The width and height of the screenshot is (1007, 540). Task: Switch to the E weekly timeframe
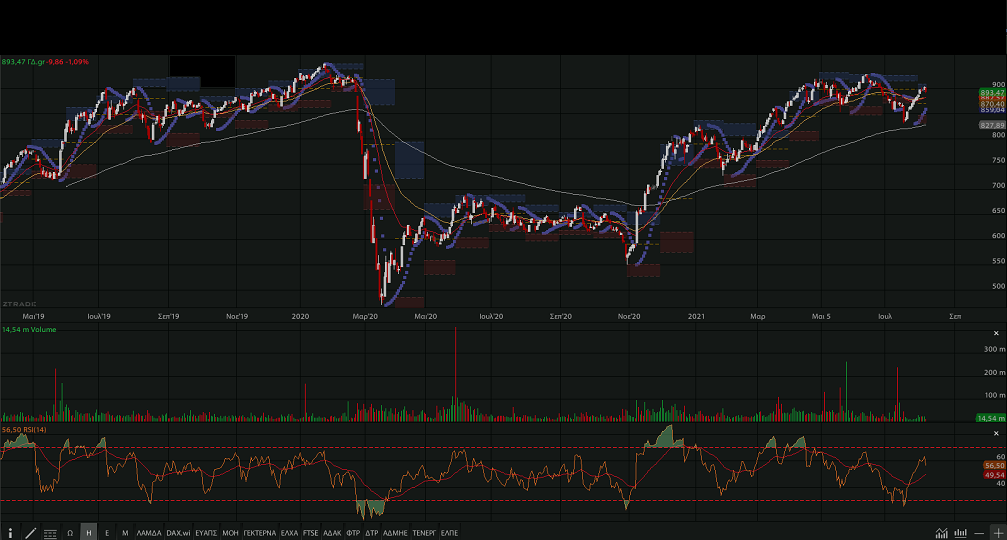point(107,533)
